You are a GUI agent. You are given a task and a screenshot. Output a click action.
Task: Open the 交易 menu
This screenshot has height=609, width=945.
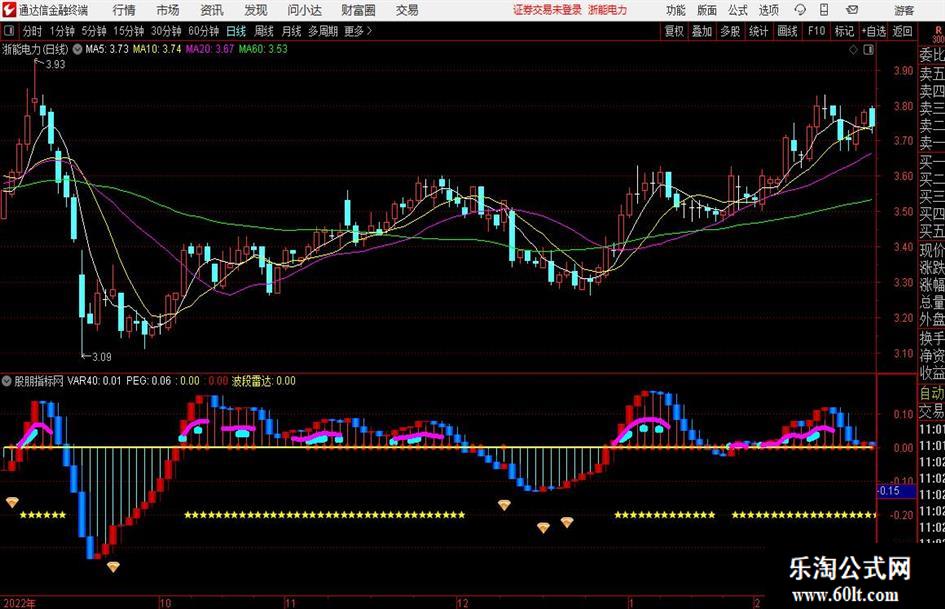(x=407, y=10)
